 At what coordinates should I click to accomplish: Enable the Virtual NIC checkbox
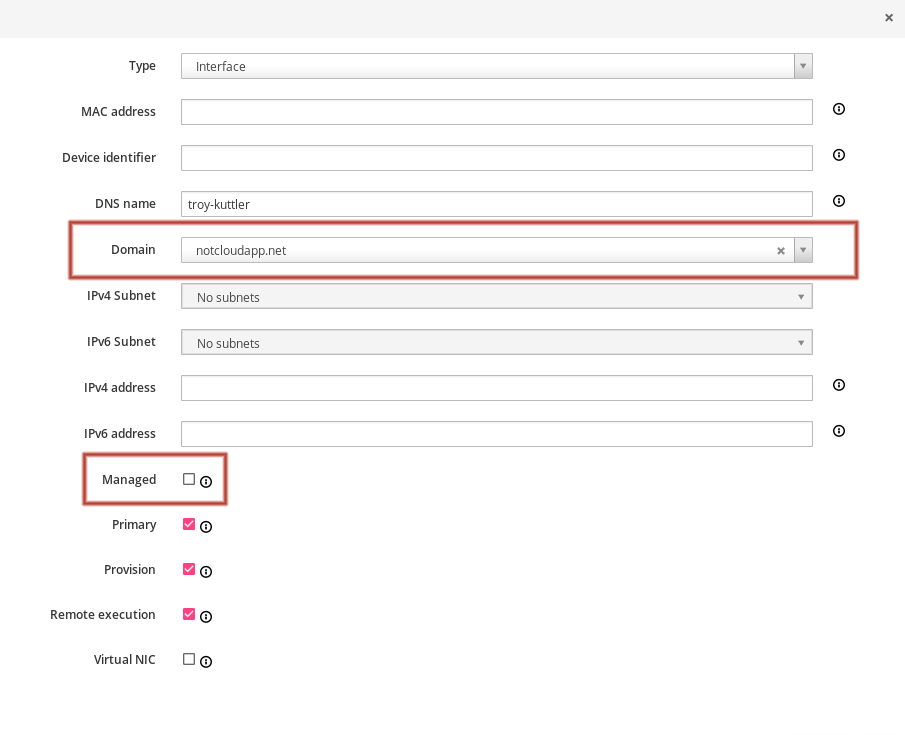(x=189, y=659)
